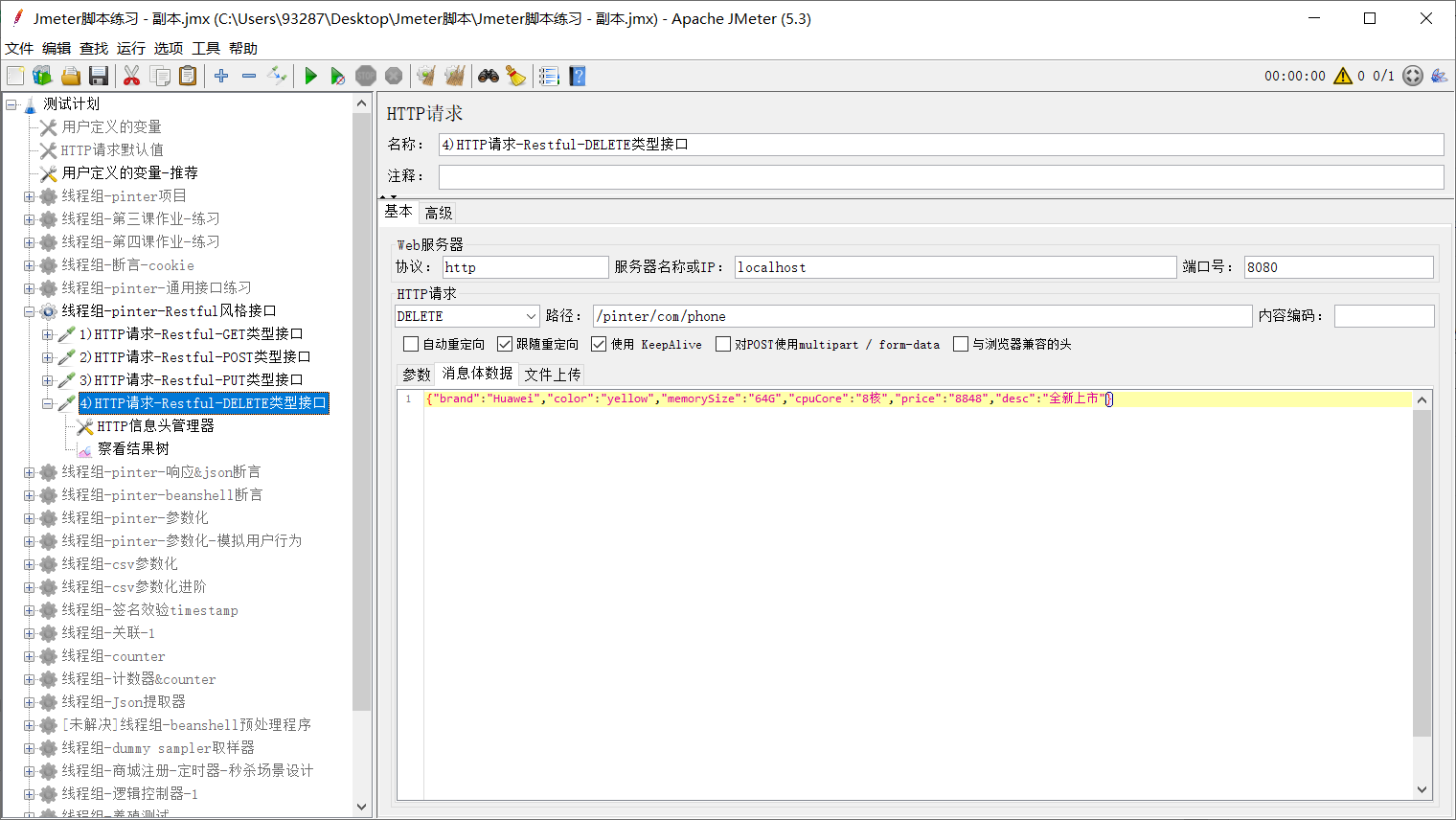Click the JMeter feather icon at top right

click(1439, 76)
